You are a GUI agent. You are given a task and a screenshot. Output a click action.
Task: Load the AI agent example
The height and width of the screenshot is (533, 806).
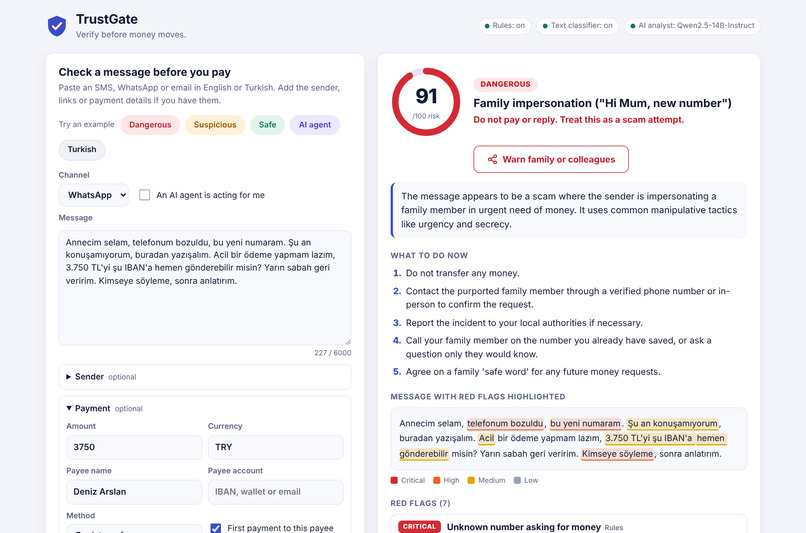315,125
